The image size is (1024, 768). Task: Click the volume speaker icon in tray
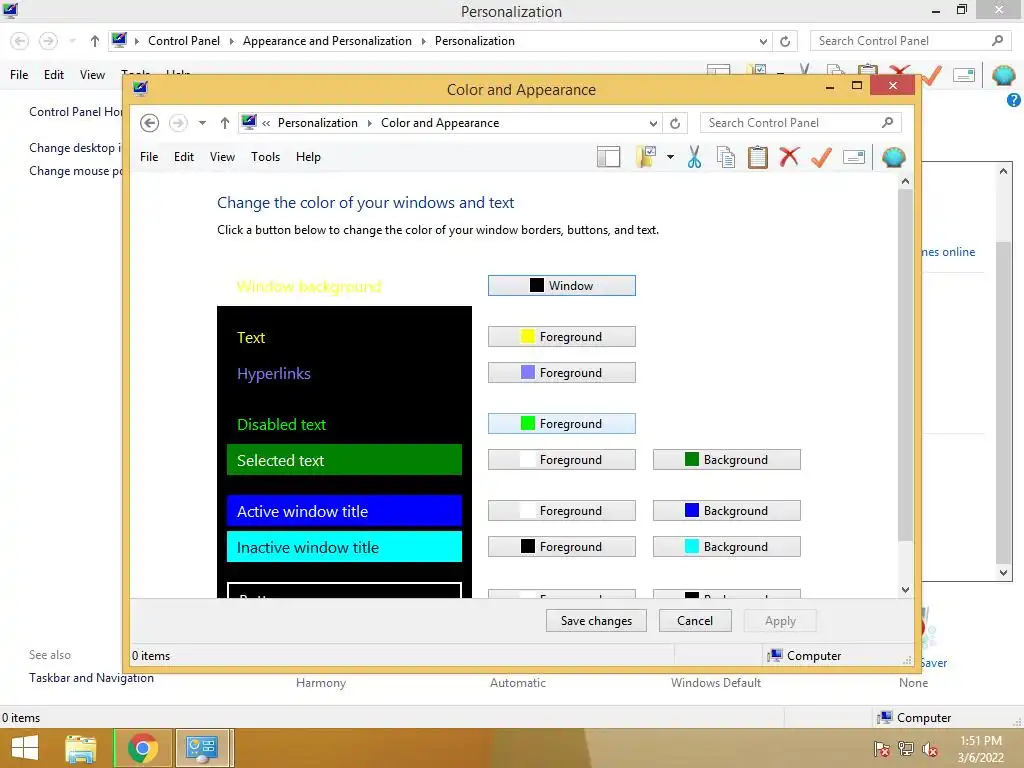point(930,749)
